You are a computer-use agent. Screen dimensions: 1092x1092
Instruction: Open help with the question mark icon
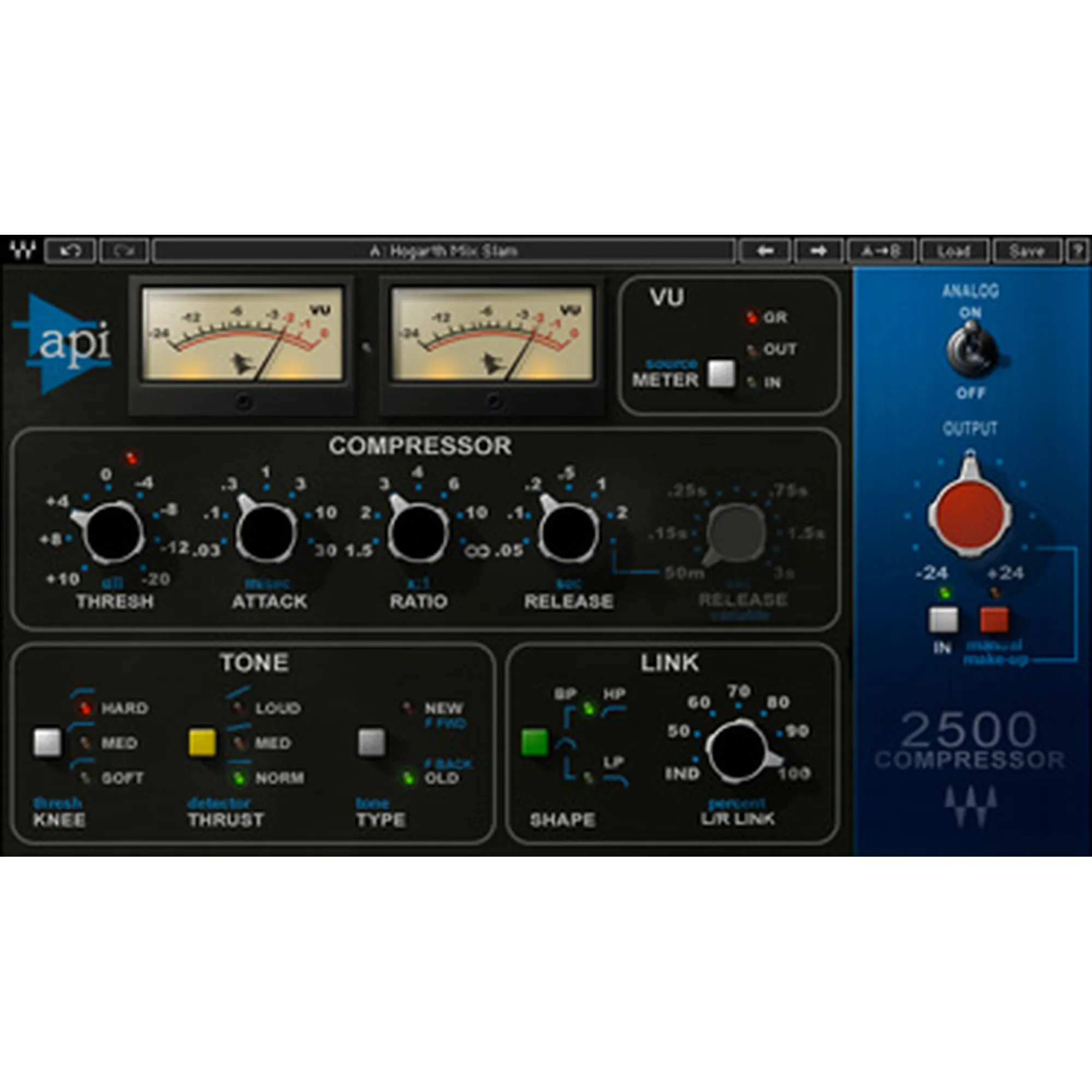1078,251
